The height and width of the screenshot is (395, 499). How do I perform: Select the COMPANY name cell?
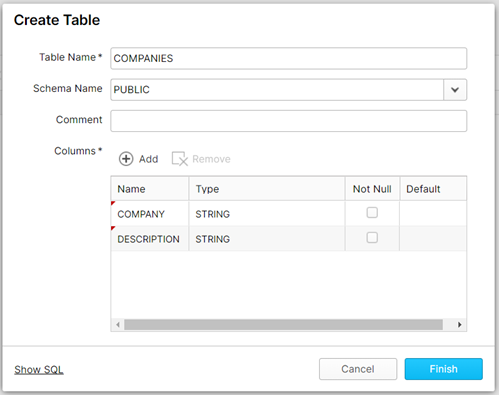(150, 214)
